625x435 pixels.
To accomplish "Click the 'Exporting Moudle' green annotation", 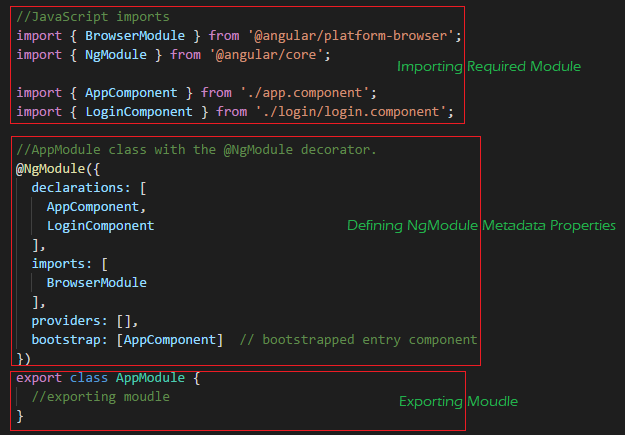I will pyautogui.click(x=458, y=402).
